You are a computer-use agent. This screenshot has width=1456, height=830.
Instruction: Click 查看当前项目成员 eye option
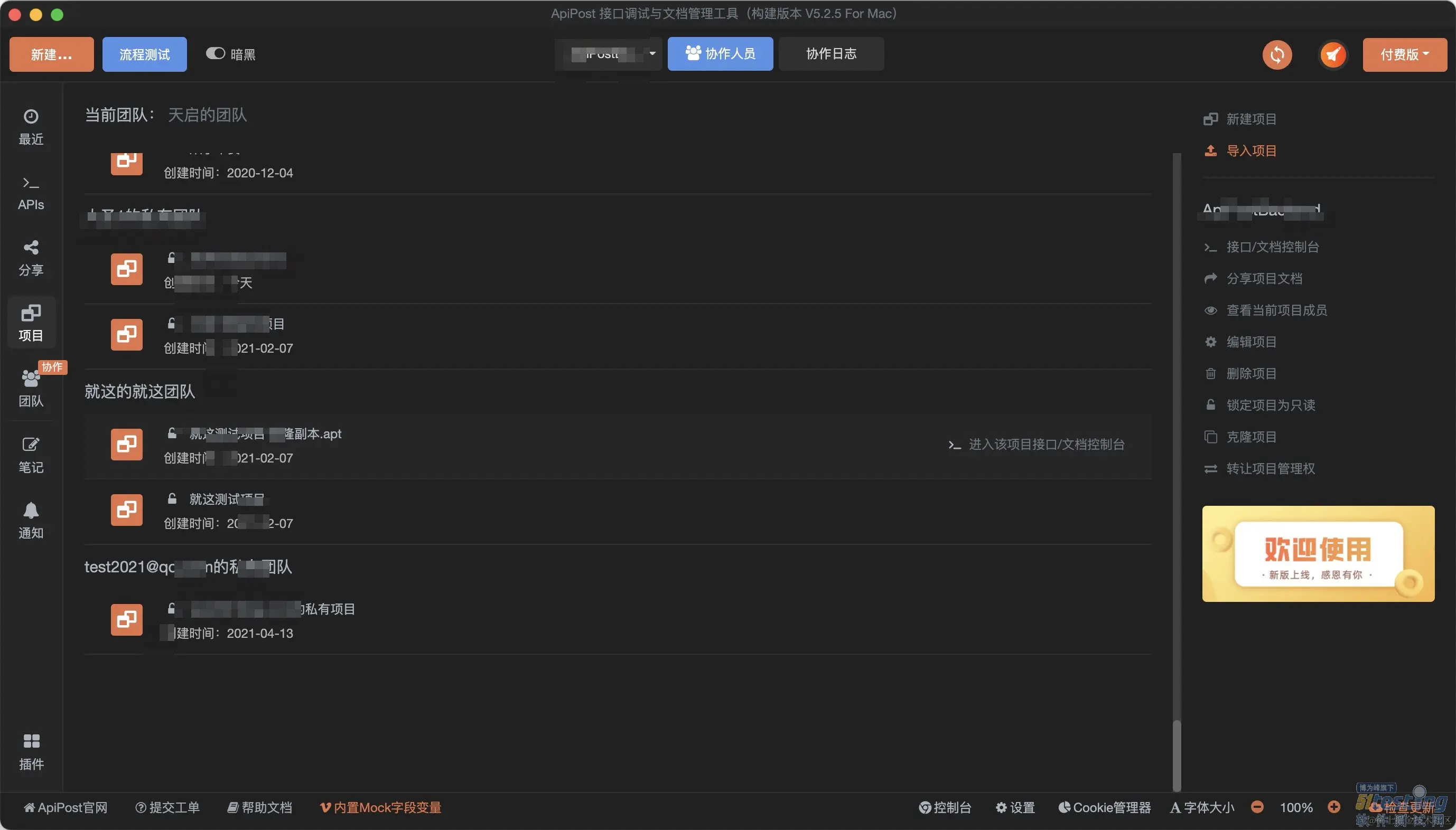pyautogui.click(x=1276, y=310)
